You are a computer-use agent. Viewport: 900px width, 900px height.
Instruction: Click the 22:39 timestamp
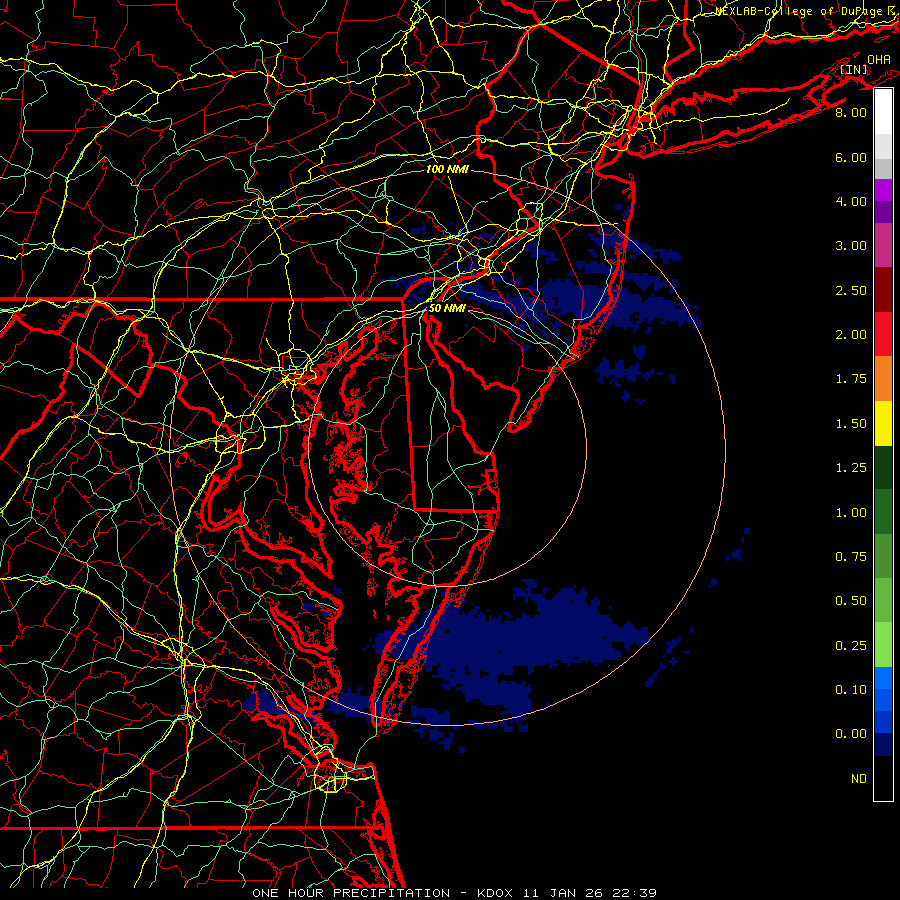[634, 893]
